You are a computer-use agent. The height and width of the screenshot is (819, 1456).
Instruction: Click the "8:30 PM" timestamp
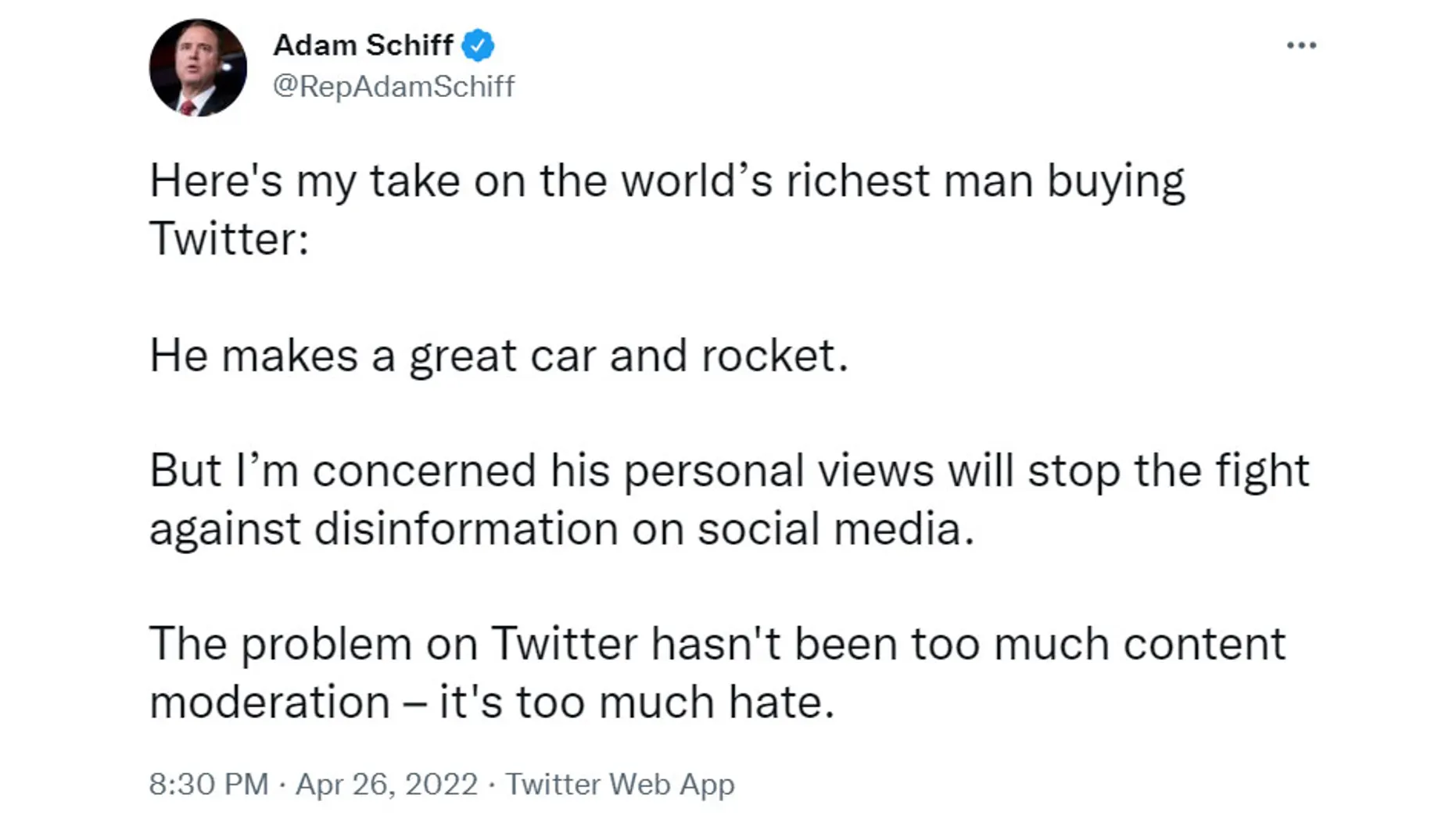[208, 784]
